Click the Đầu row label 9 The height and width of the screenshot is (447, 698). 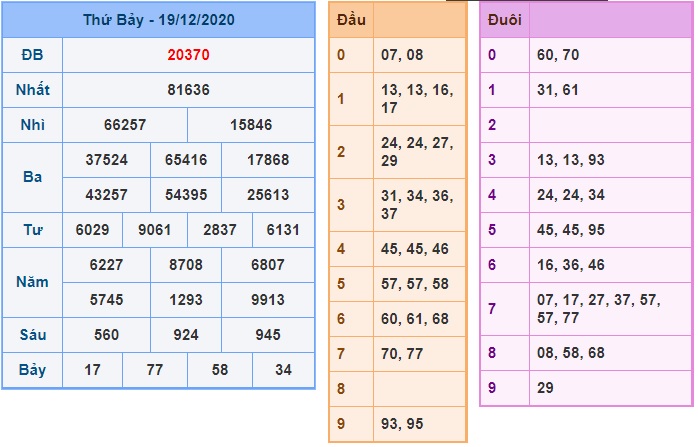(341, 424)
